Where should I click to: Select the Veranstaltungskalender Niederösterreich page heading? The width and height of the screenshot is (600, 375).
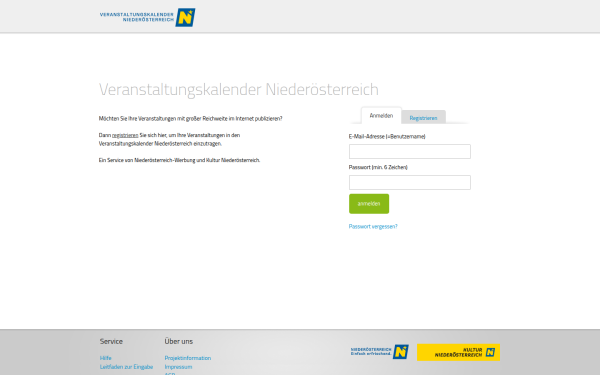point(239,90)
